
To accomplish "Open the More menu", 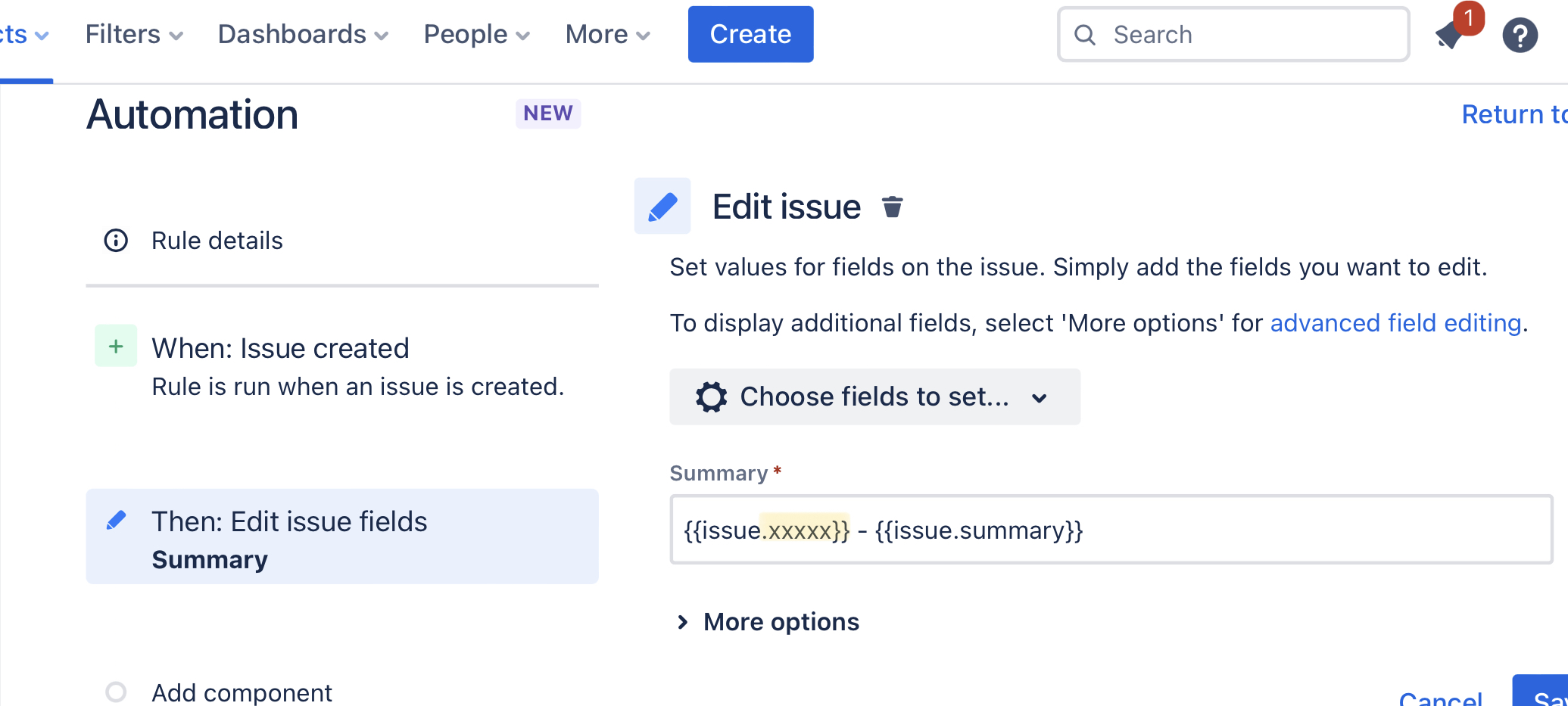I will 607,35.
